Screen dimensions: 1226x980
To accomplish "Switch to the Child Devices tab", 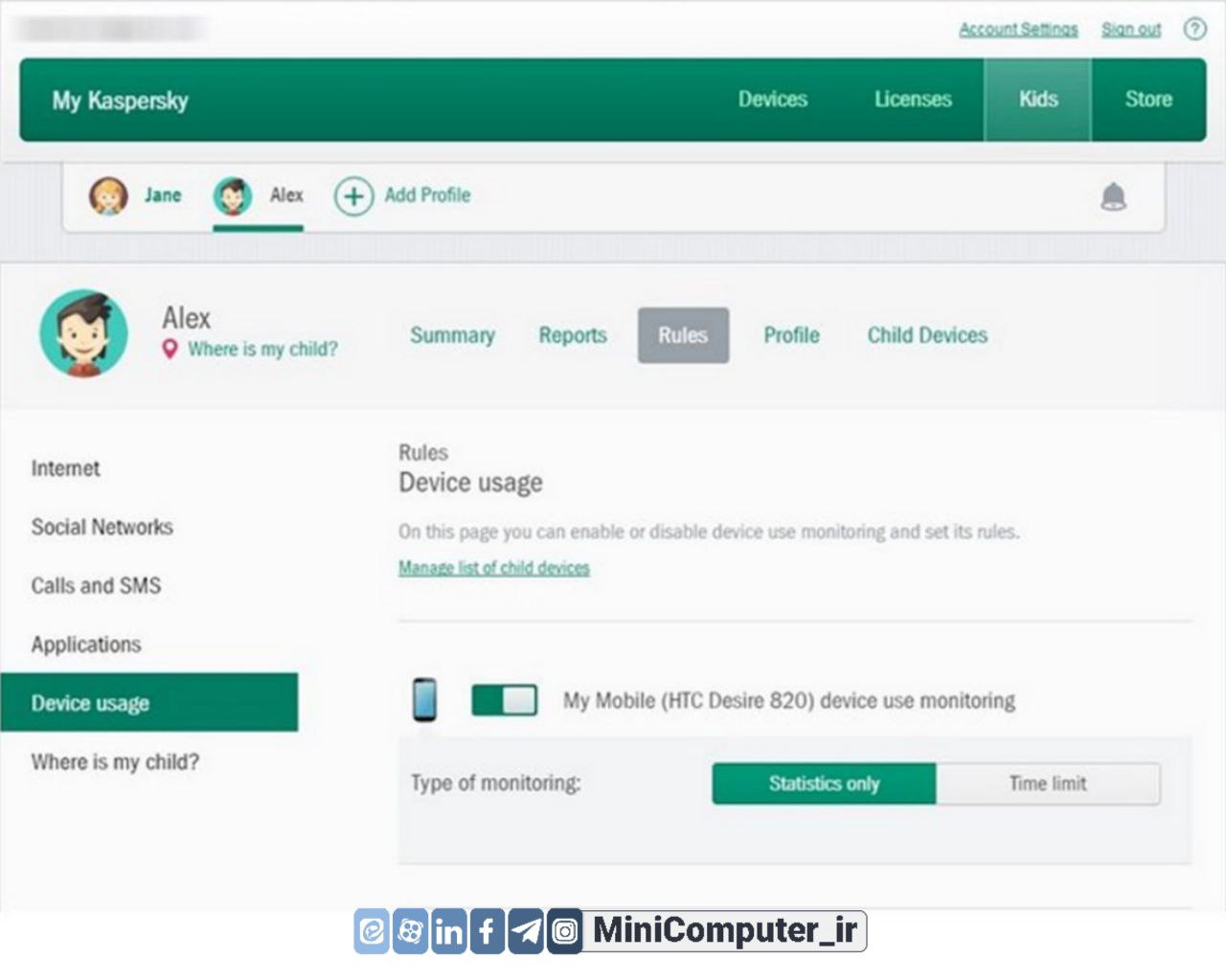I will [927, 335].
